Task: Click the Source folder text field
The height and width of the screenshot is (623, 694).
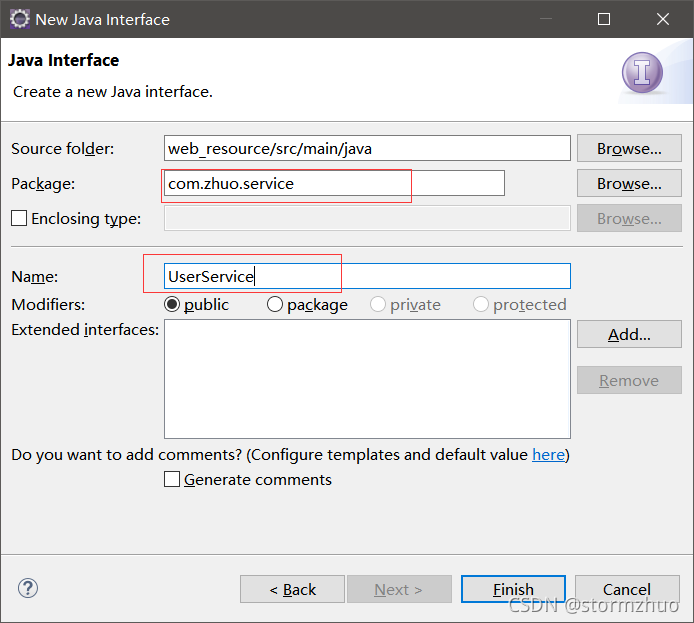Action: [x=367, y=148]
